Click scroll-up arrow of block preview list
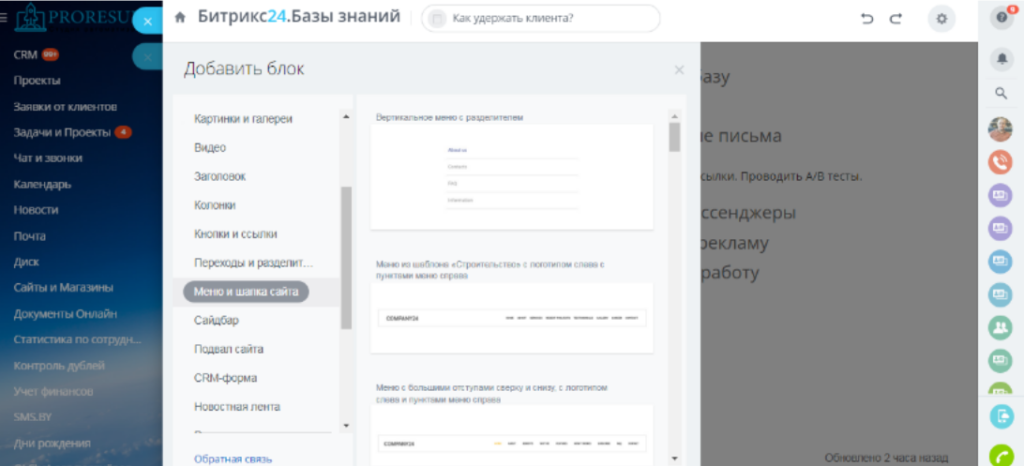Screen dimensions: 1024x466 tap(675, 116)
